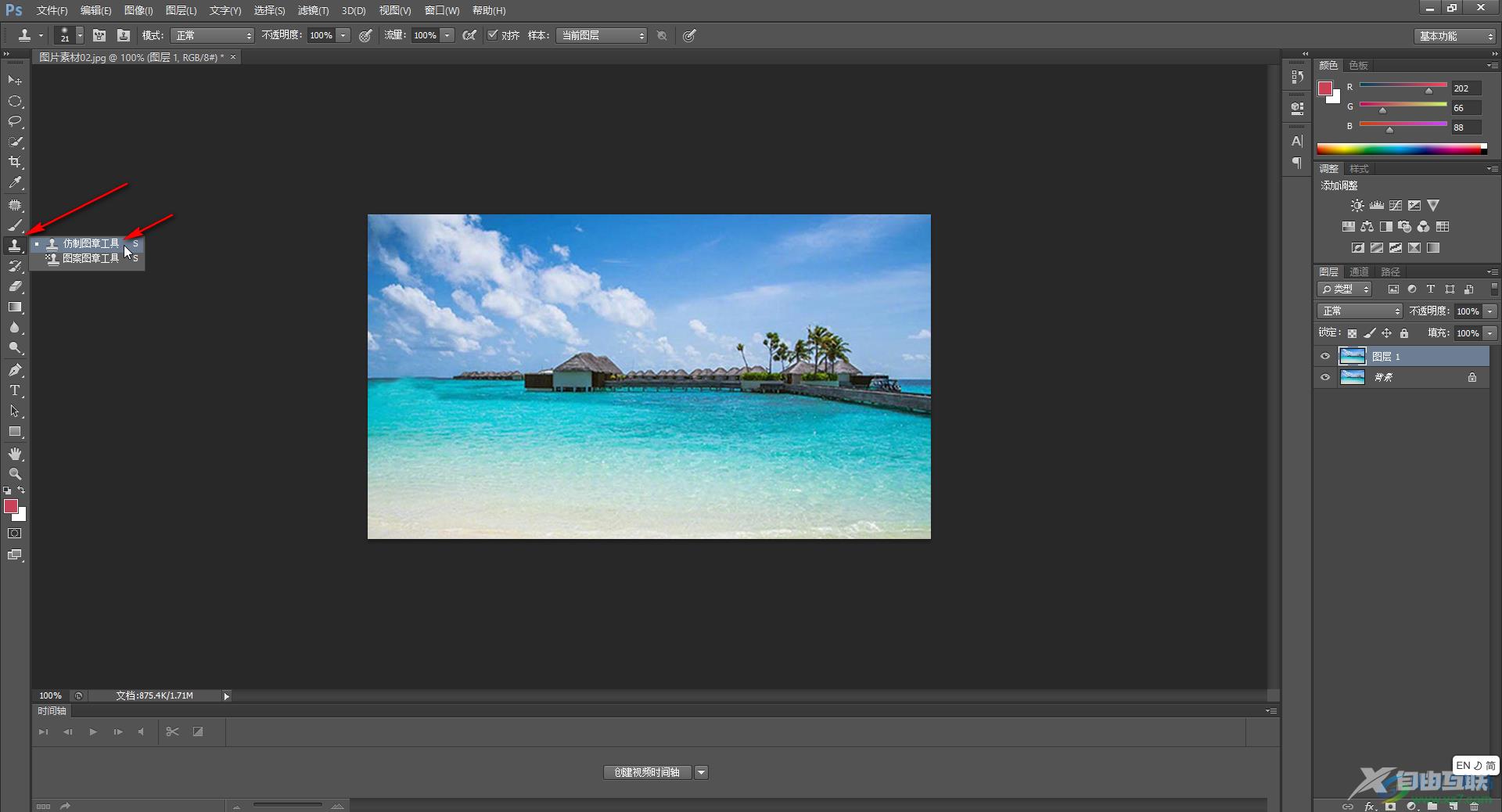Open the Brush panel from options bar
This screenshot has height=812, width=1502.
coord(99,35)
